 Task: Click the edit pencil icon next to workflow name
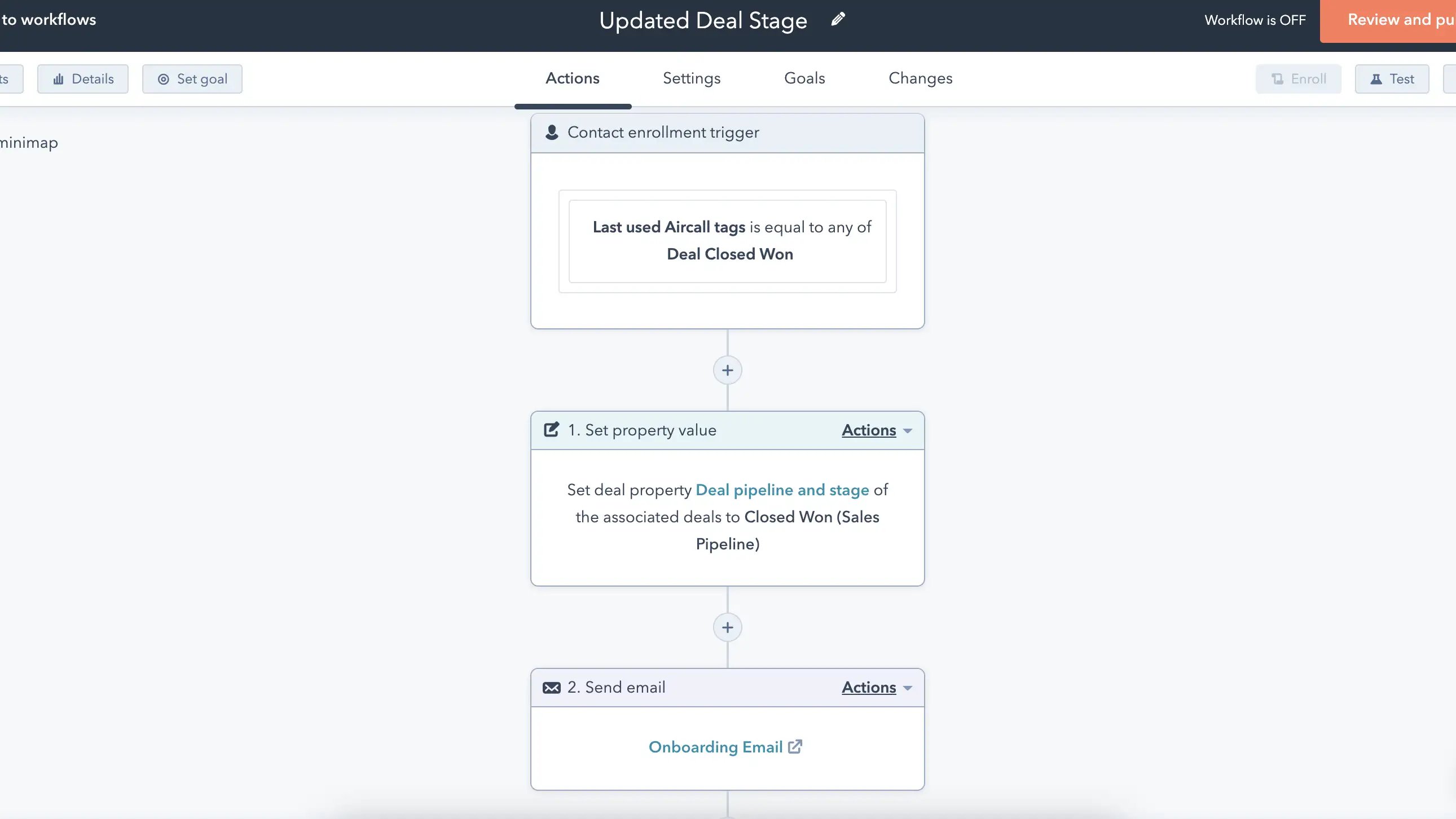click(838, 20)
